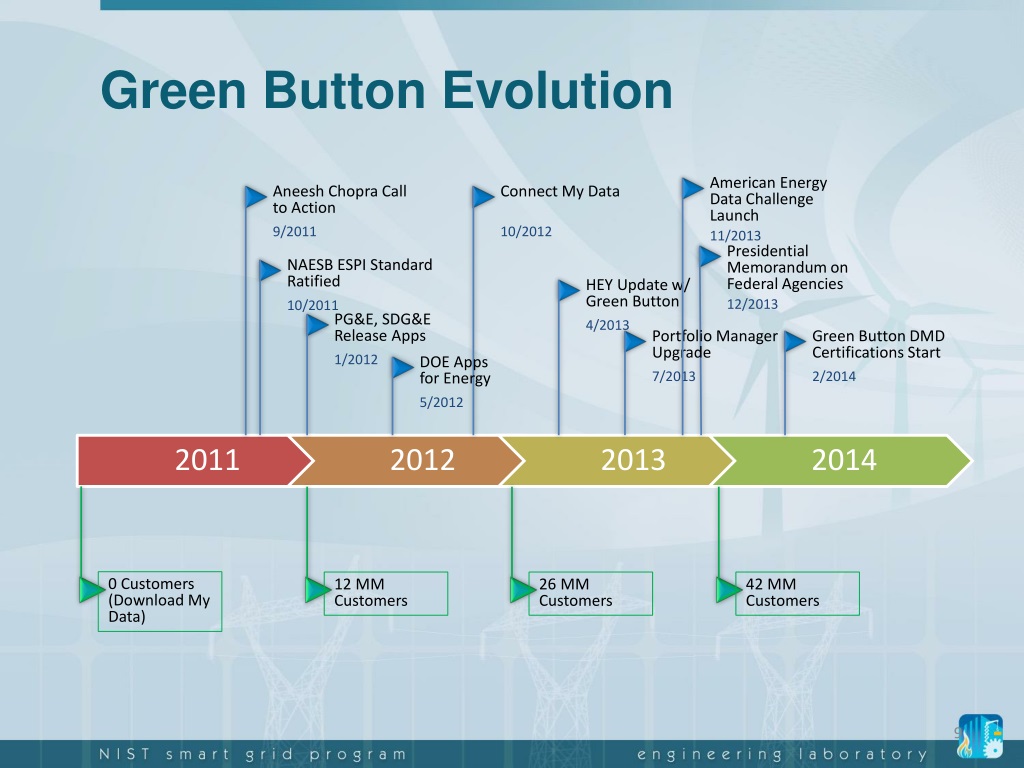Viewport: 1024px width, 768px height.
Task: Click the Green Button DMD Certifications Start text
Action: 878,344
